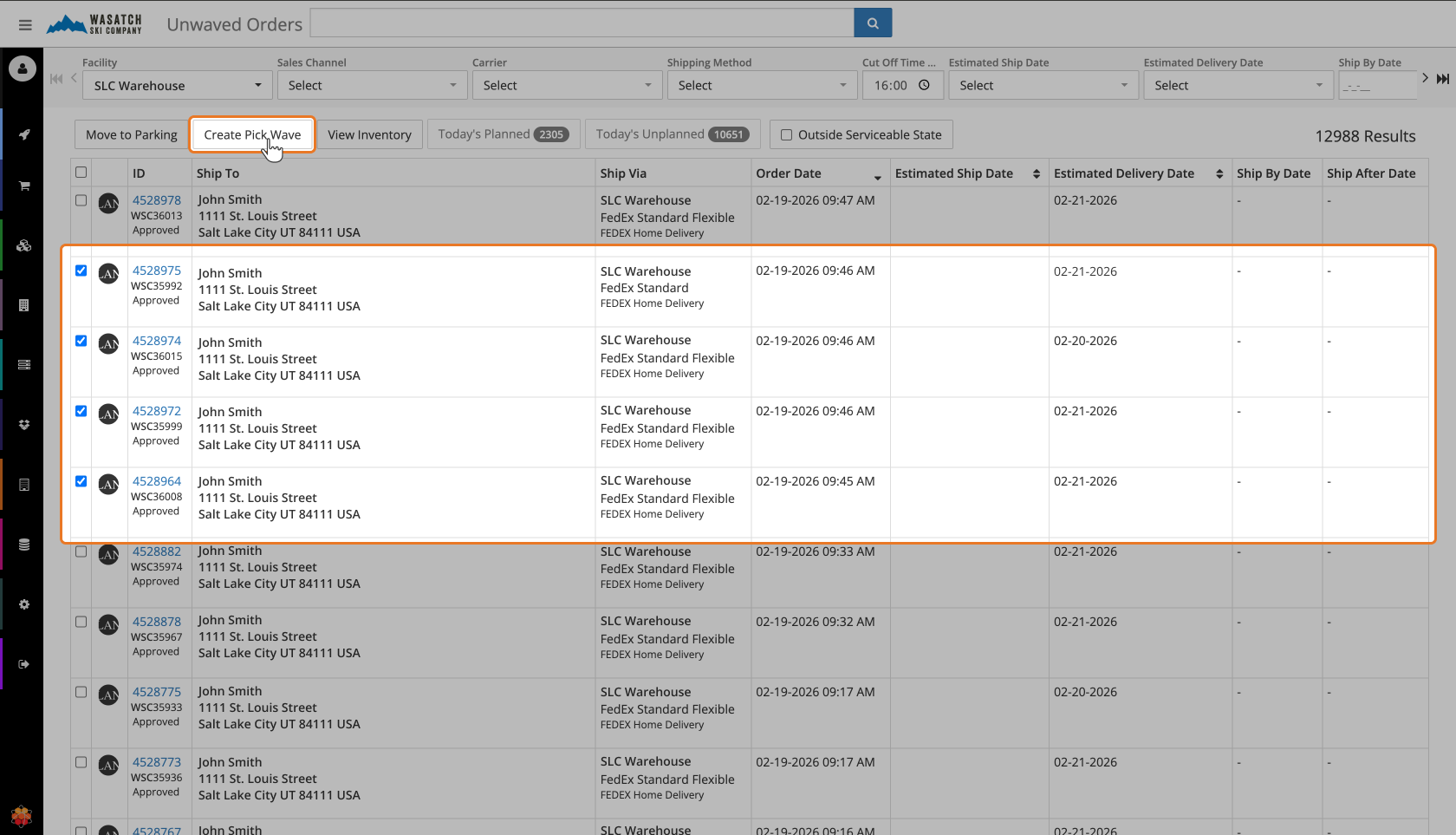Click the 12988 Results count text
This screenshot has width=1456, height=835.
[x=1365, y=136]
